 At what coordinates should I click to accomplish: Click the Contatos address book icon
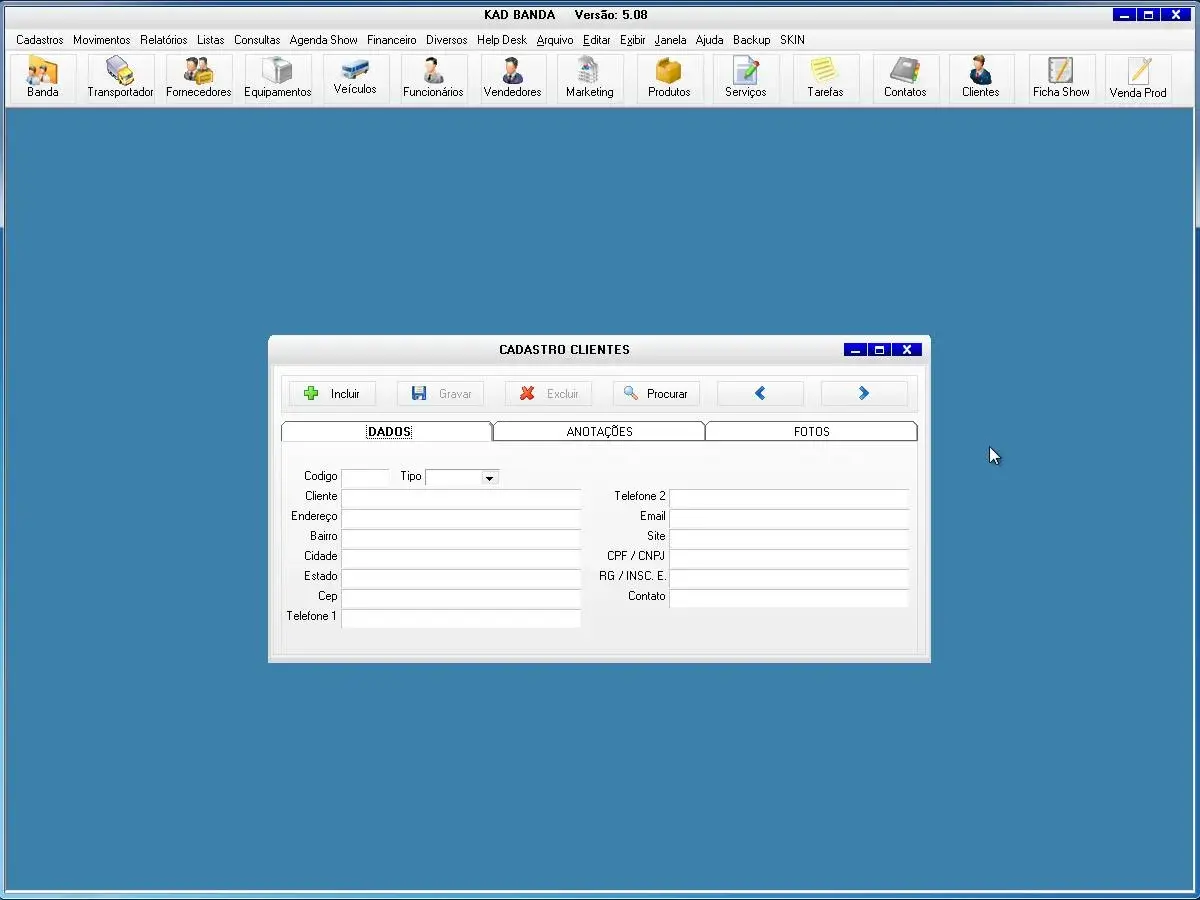click(x=905, y=78)
